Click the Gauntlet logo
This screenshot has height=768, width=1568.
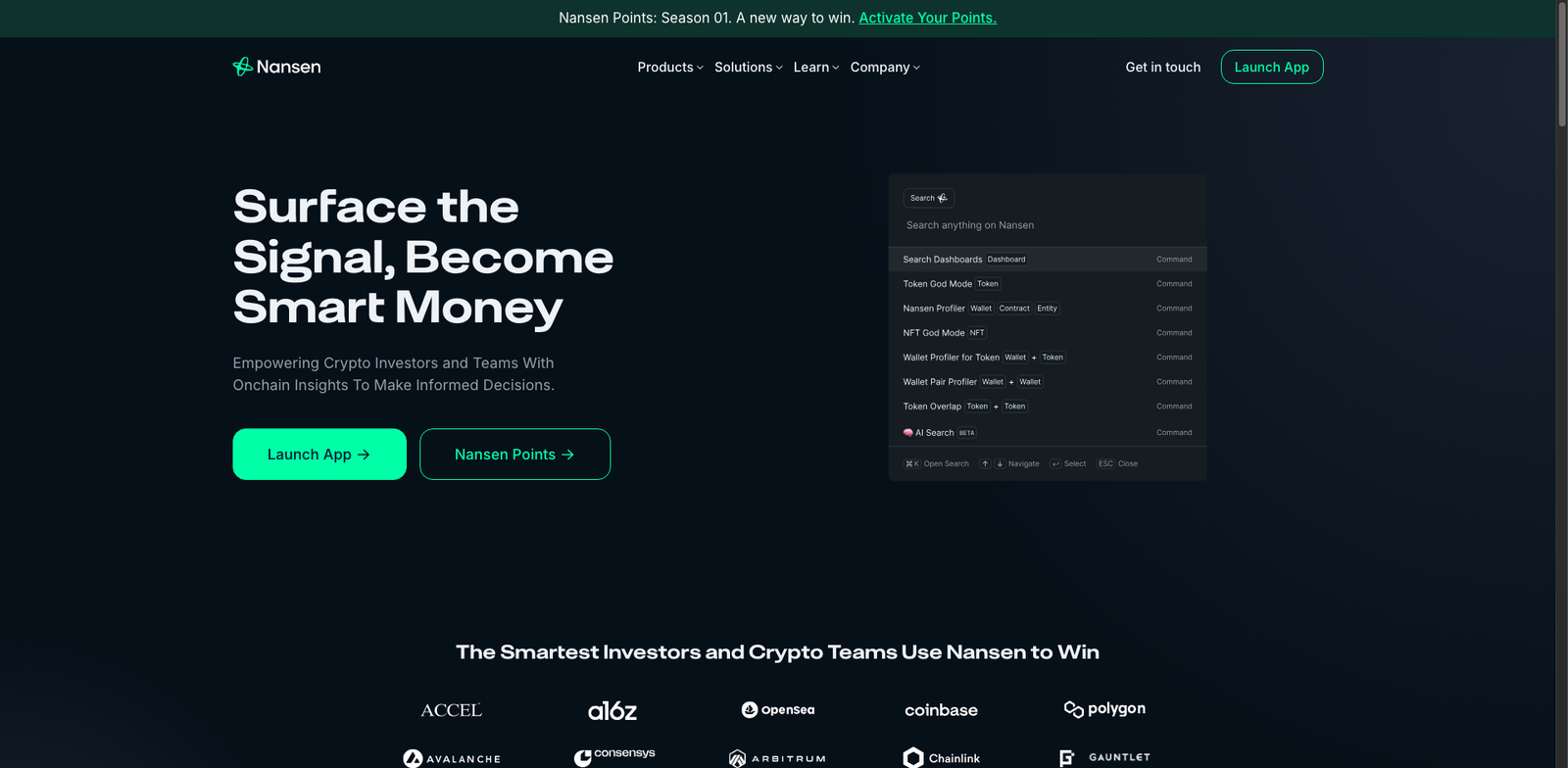[1104, 757]
